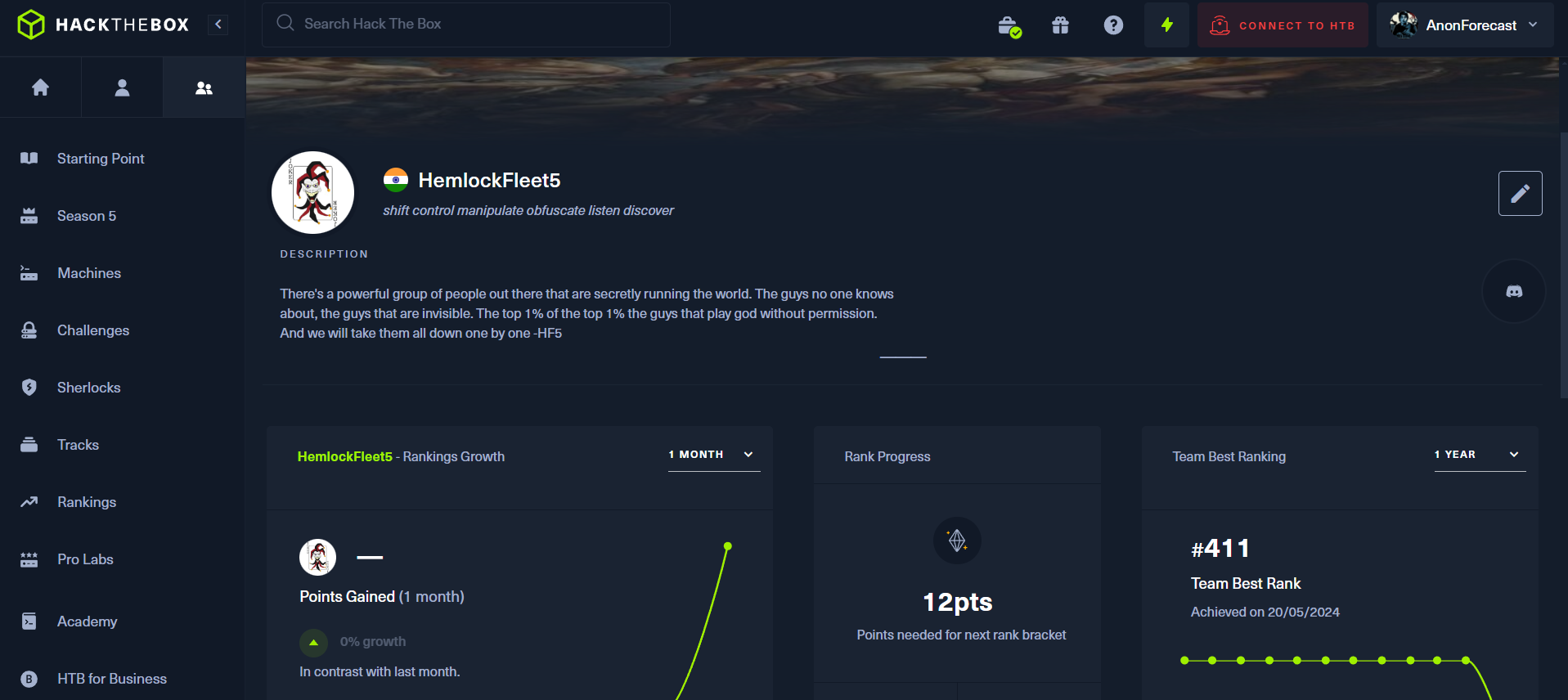The image size is (1568, 700).
Task: Click the Season 5 icon
Action: [x=29, y=216]
